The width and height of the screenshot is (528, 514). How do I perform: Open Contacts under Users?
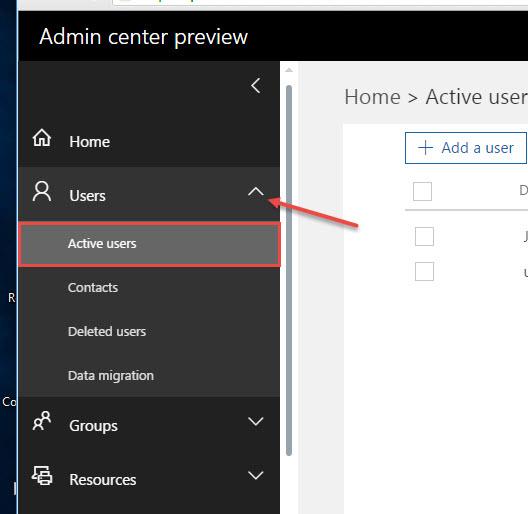coord(93,288)
